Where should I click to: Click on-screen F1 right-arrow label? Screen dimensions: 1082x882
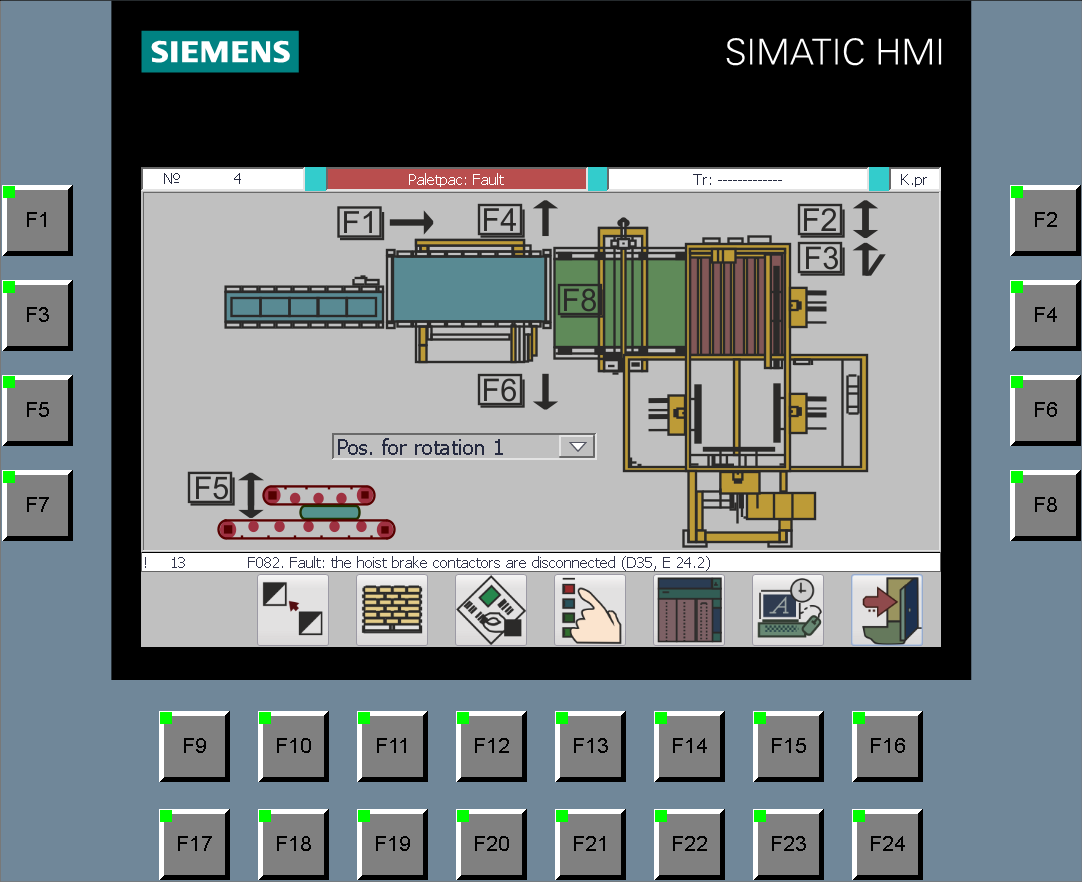pyautogui.click(x=386, y=222)
